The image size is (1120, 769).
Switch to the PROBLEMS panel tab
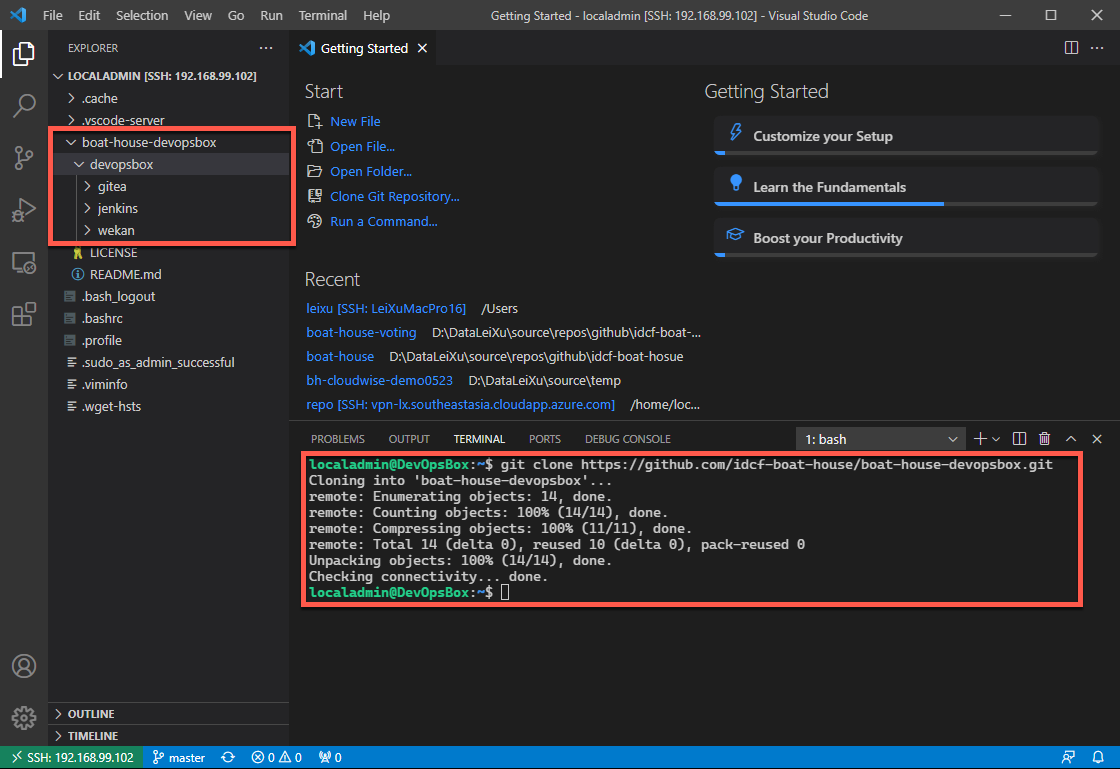pos(338,439)
